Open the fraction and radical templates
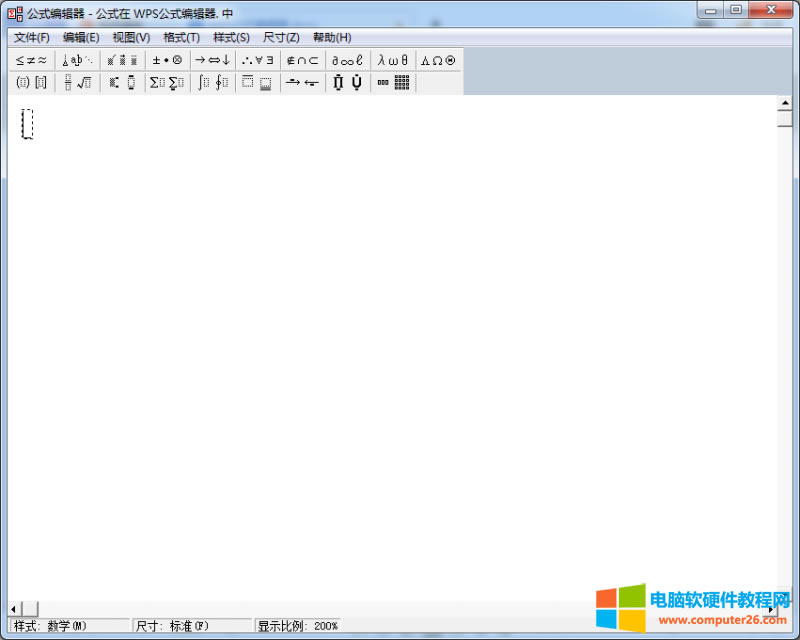The width and height of the screenshot is (800, 640). pos(77,83)
